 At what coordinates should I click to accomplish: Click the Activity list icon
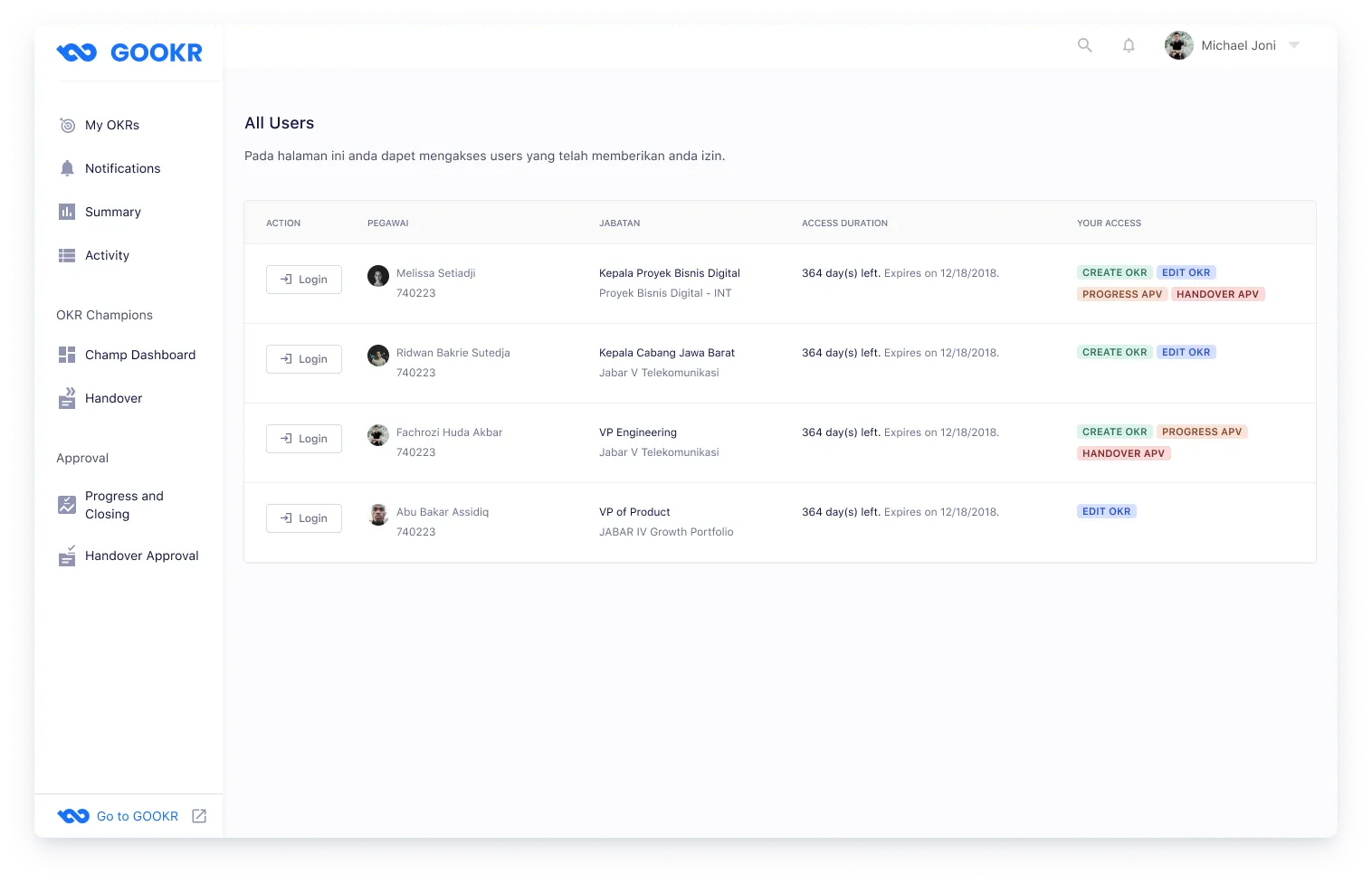(x=67, y=255)
